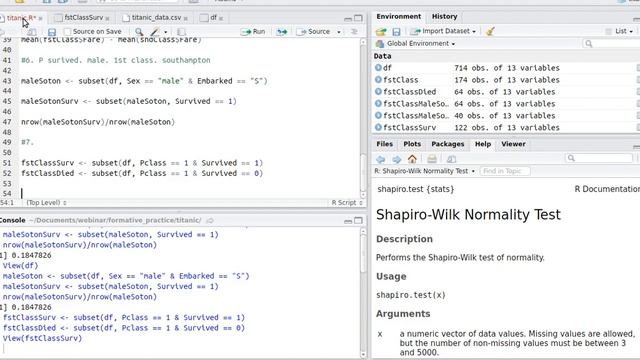Click the Run button
Viewport: 640px width, 360px height.
[253, 32]
